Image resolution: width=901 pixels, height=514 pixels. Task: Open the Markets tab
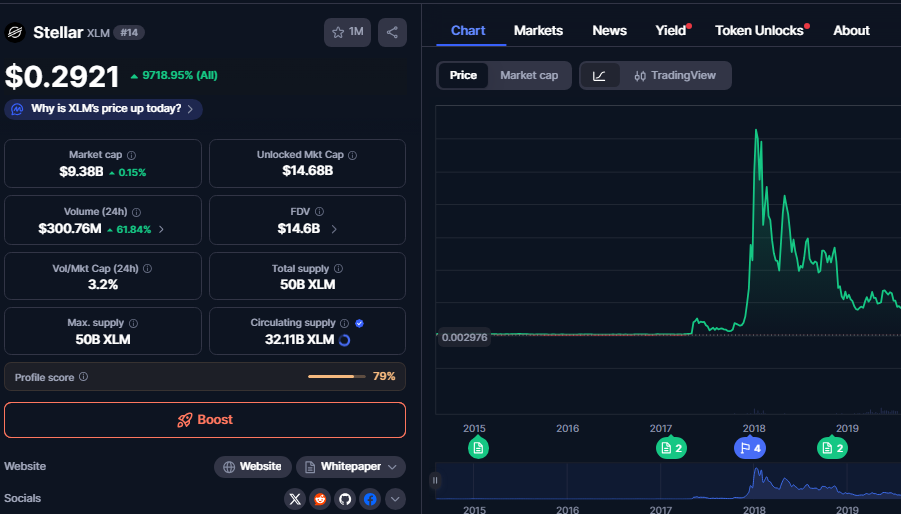tap(538, 30)
